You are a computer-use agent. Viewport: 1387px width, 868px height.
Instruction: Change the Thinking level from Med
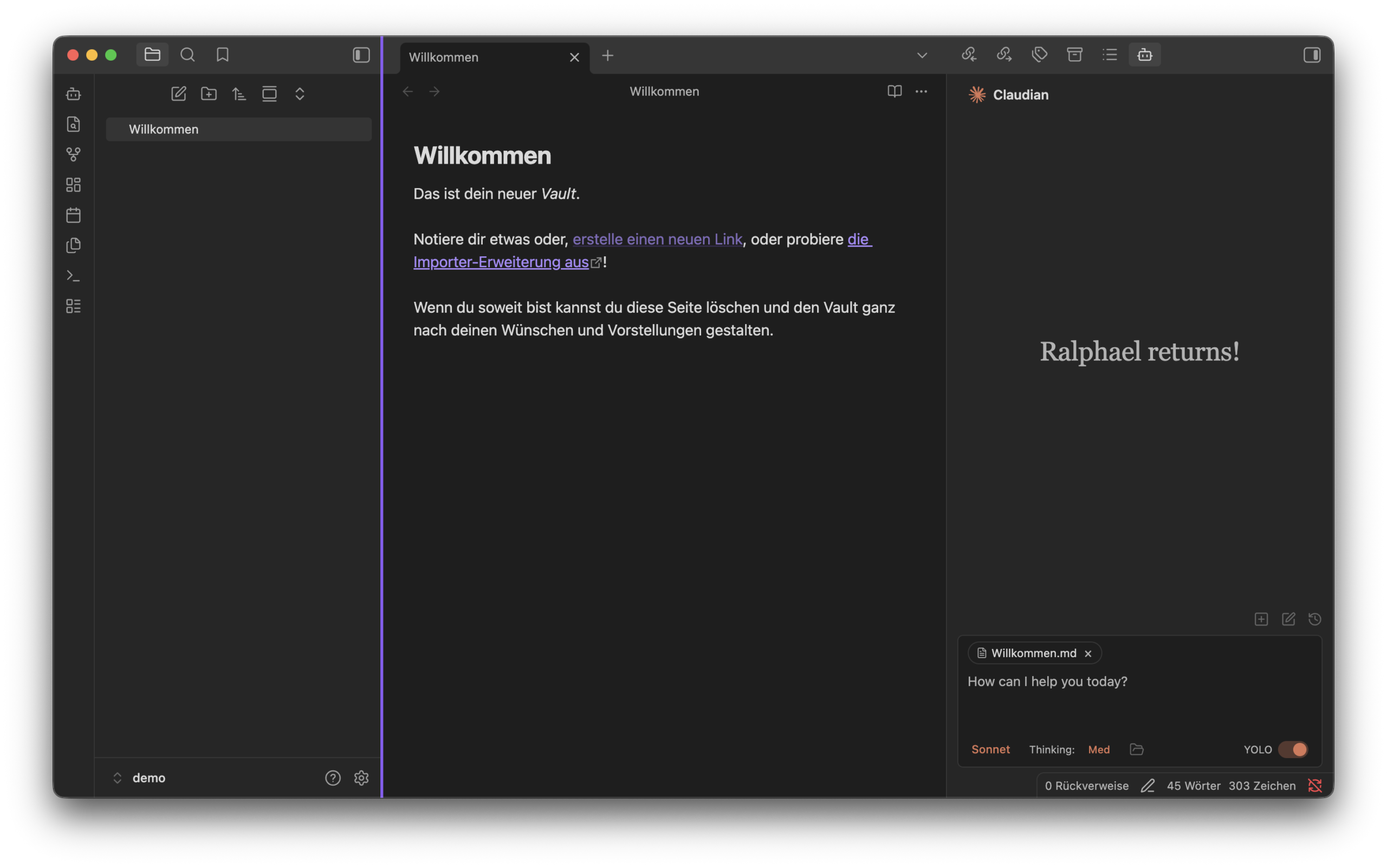[1098, 749]
